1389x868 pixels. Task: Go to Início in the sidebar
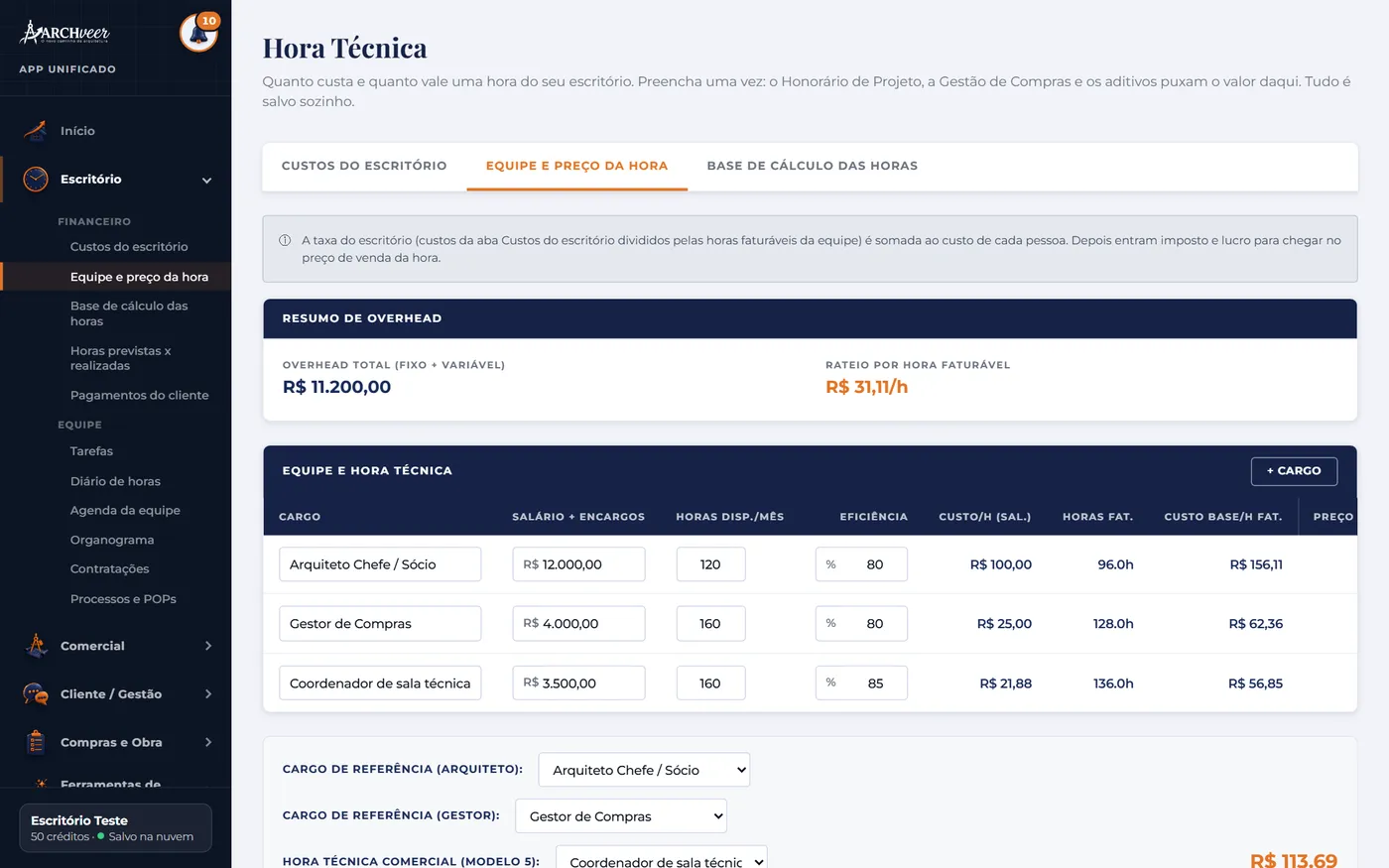[x=77, y=131]
